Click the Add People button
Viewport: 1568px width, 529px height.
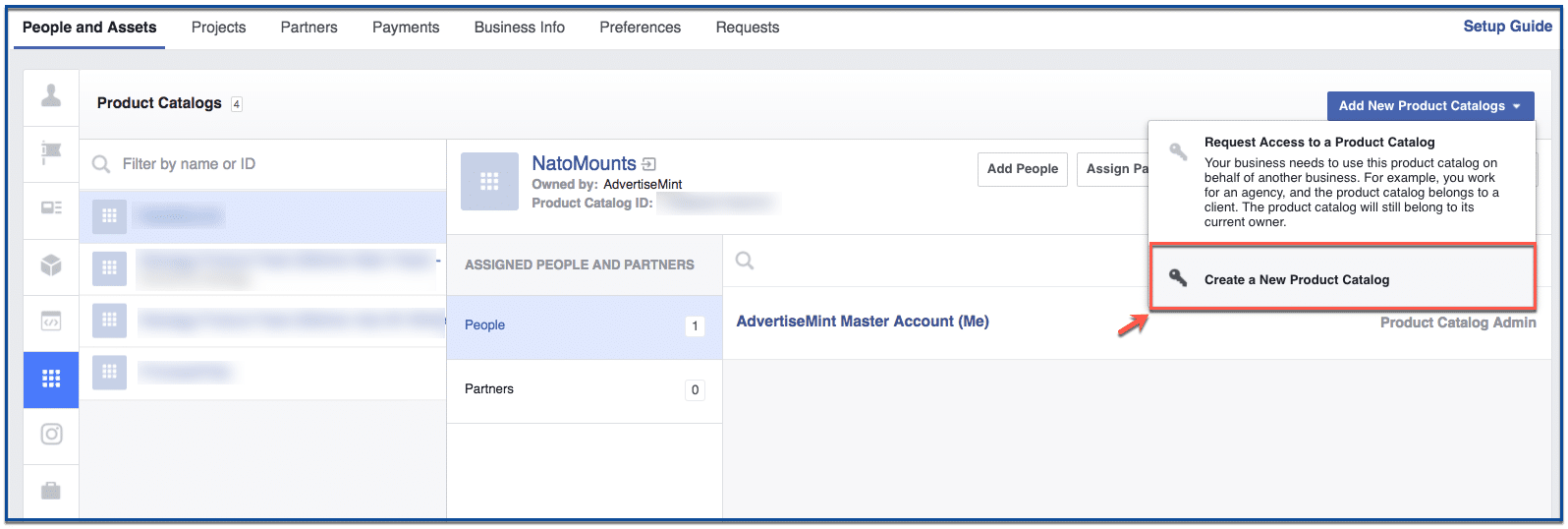point(1022,168)
